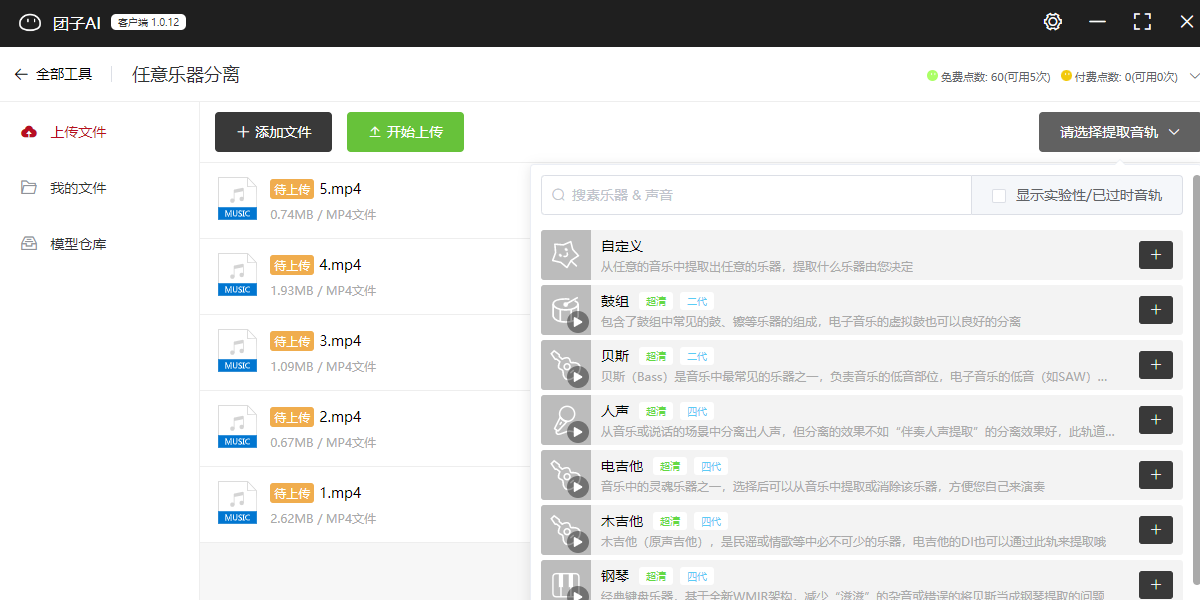The height and width of the screenshot is (600, 1200).
Task: Expand points info chevron beside 付费点数
Action: [1192, 76]
